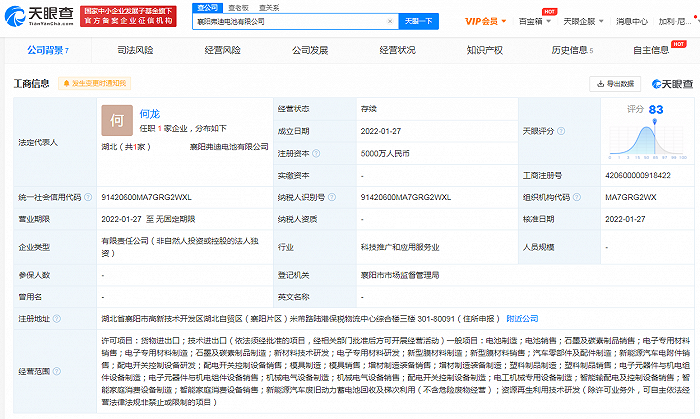
Task: Switch to the 查老板 search tab
Action: coord(236,6)
